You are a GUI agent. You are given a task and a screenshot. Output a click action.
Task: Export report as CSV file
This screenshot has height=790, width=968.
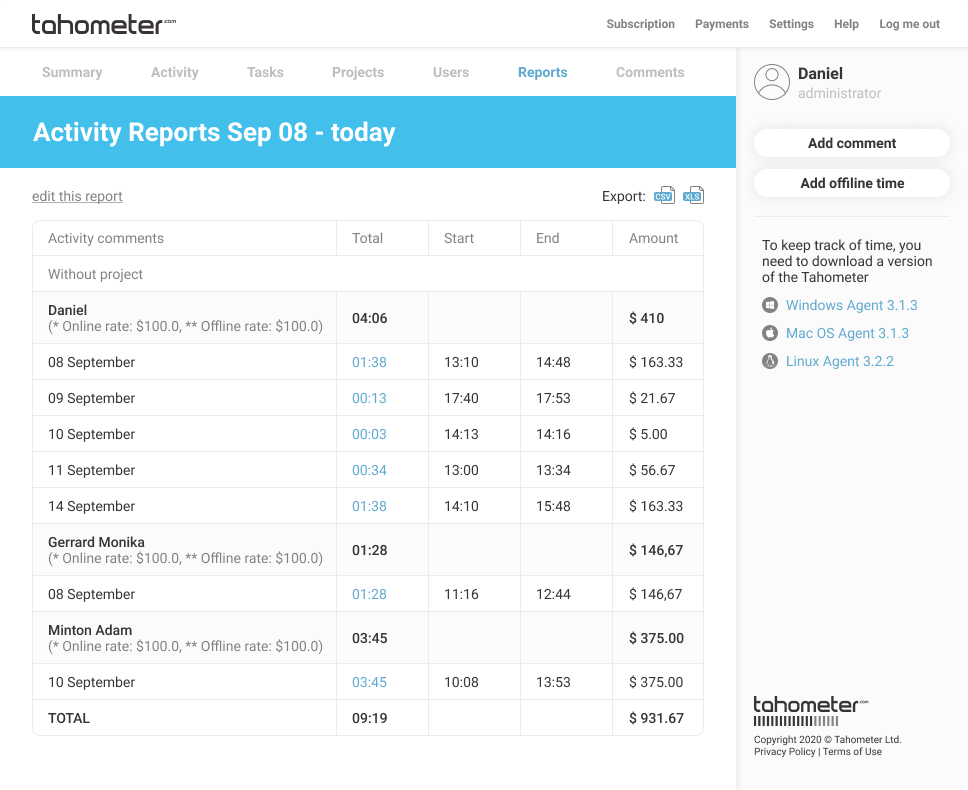664,195
